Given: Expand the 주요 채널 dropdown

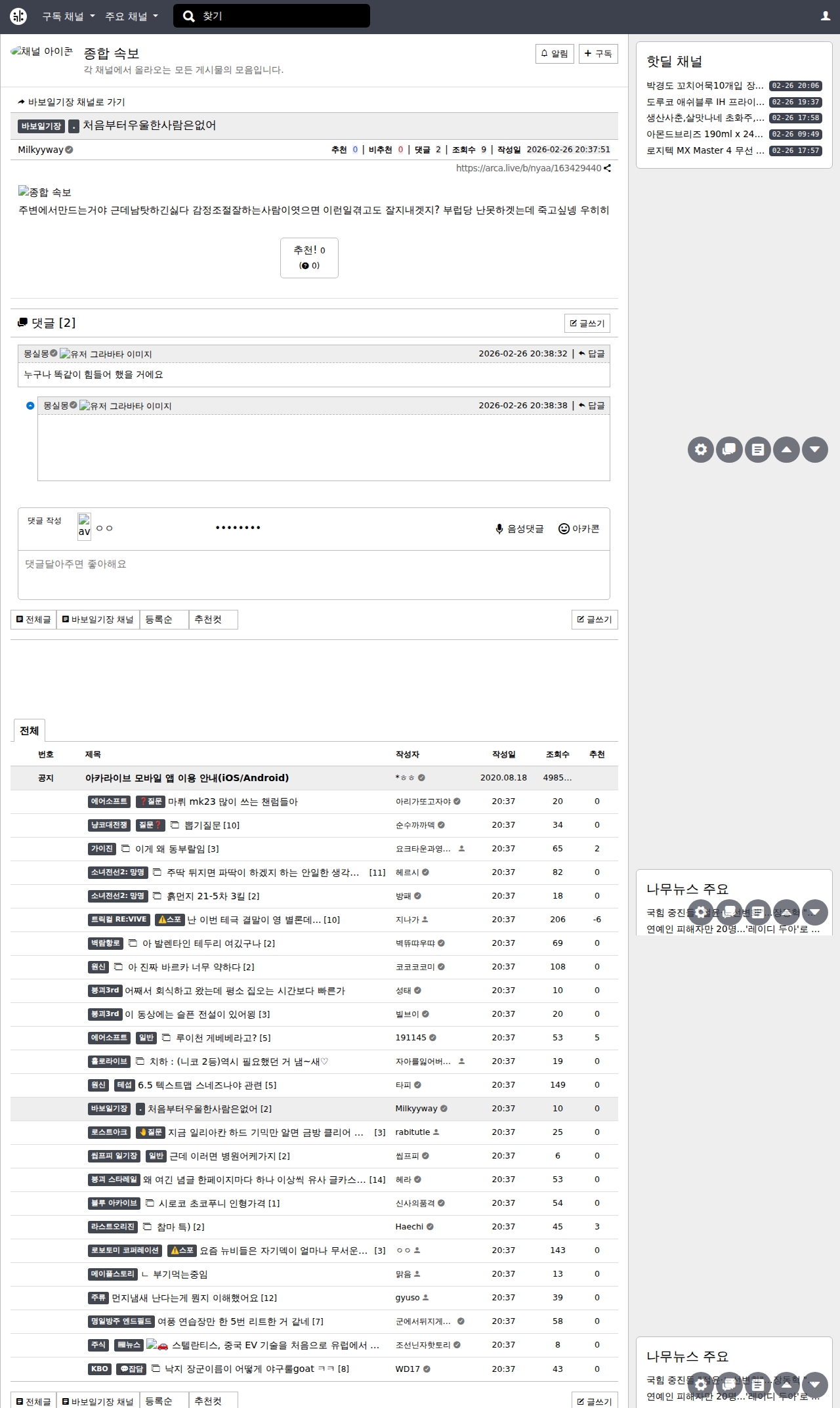Looking at the screenshot, I should click(131, 16).
